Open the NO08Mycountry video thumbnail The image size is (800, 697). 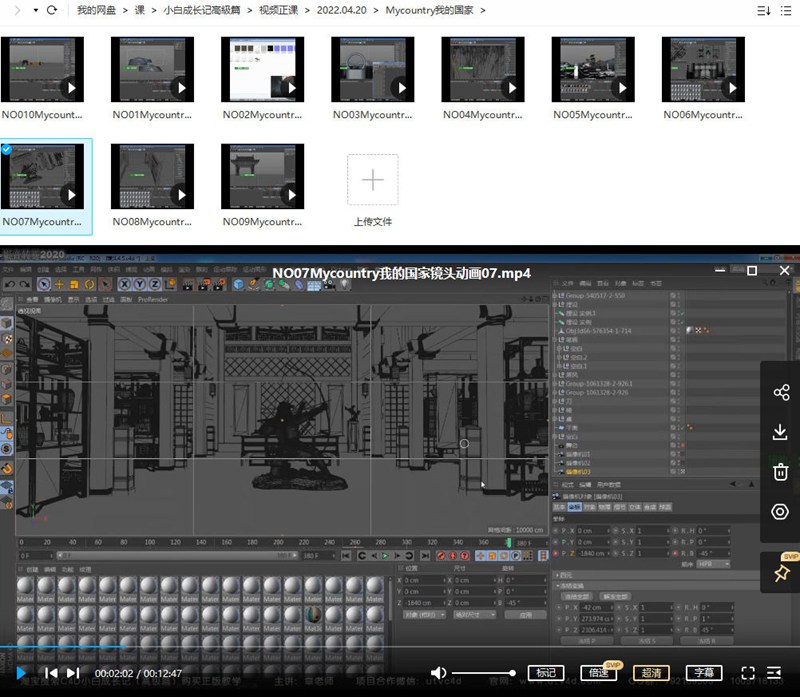[153, 177]
